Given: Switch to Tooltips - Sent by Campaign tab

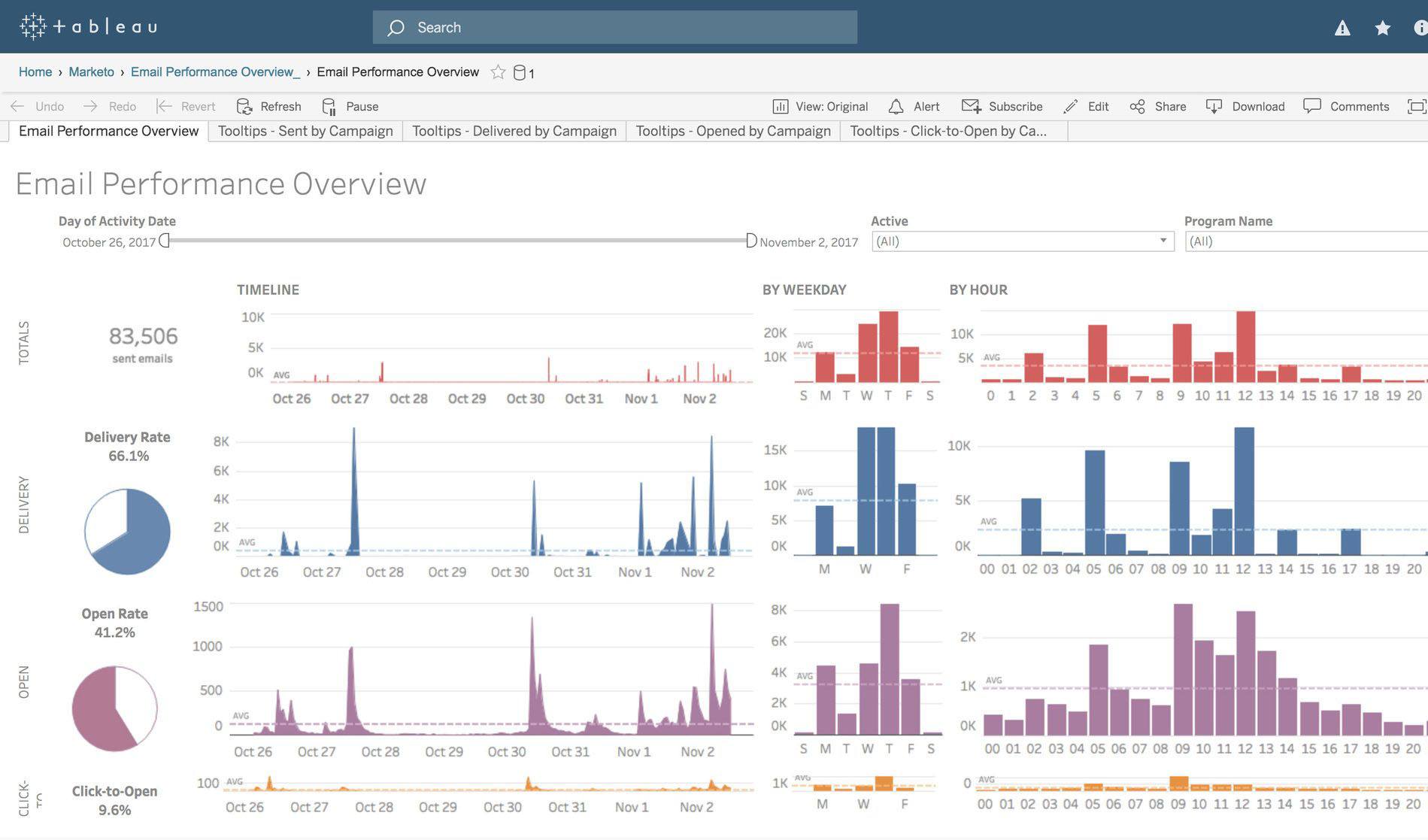Looking at the screenshot, I should (x=305, y=131).
